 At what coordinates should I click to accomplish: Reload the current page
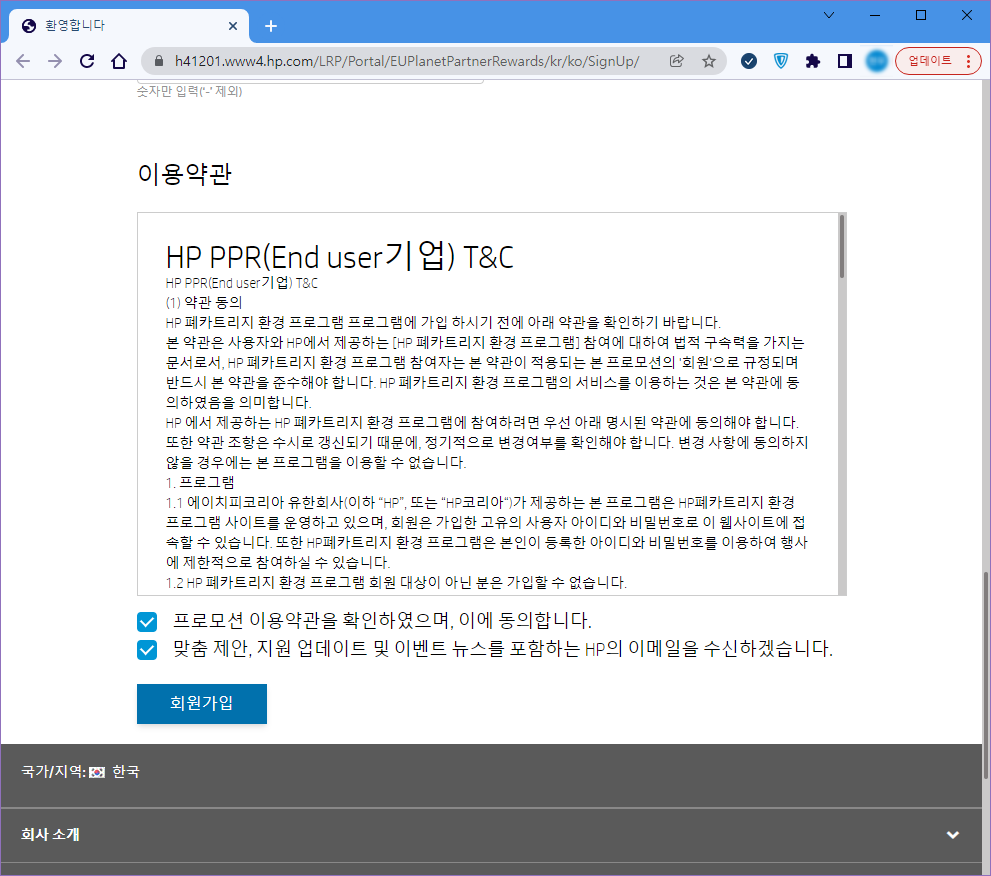coord(87,61)
